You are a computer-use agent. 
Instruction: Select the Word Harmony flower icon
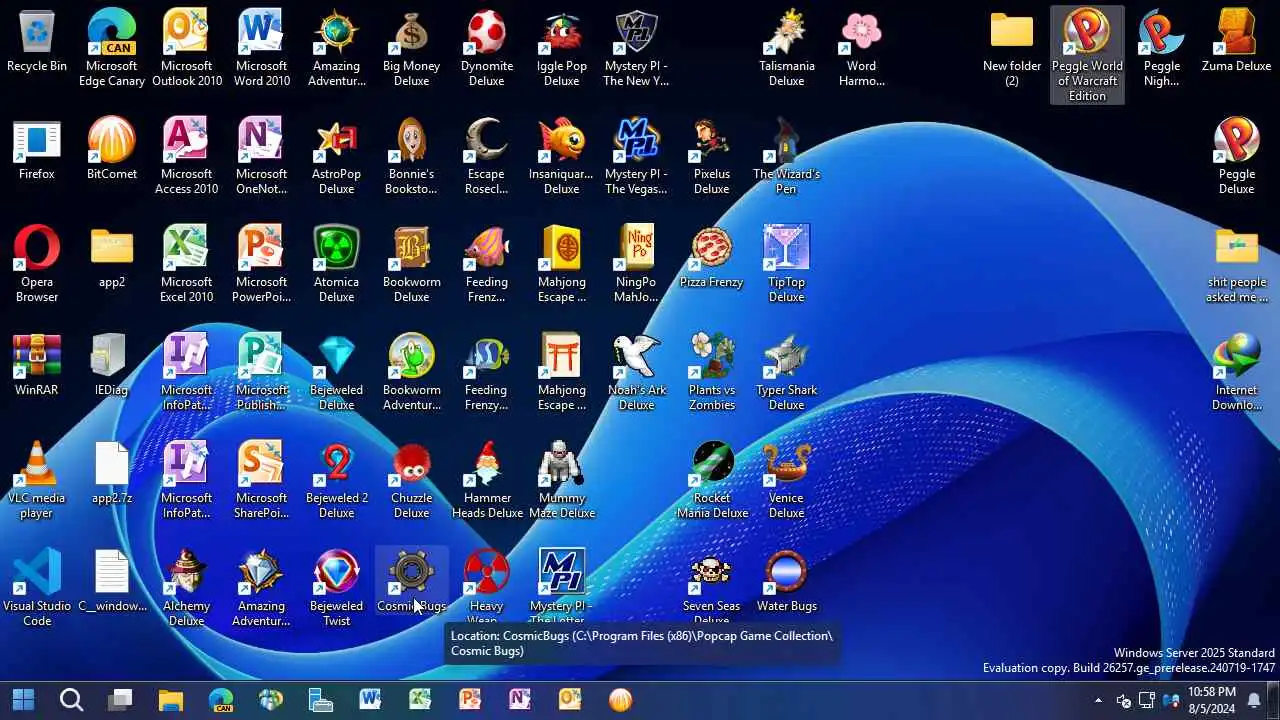click(862, 47)
